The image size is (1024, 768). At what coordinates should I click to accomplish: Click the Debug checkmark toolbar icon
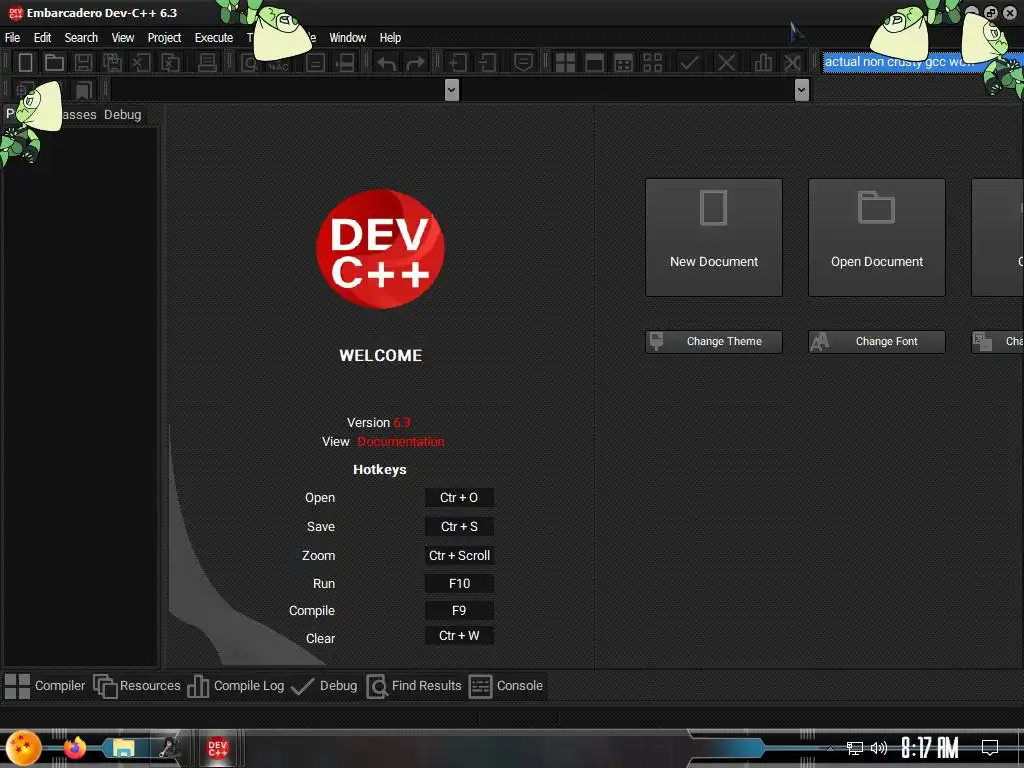pyautogui.click(x=688, y=63)
